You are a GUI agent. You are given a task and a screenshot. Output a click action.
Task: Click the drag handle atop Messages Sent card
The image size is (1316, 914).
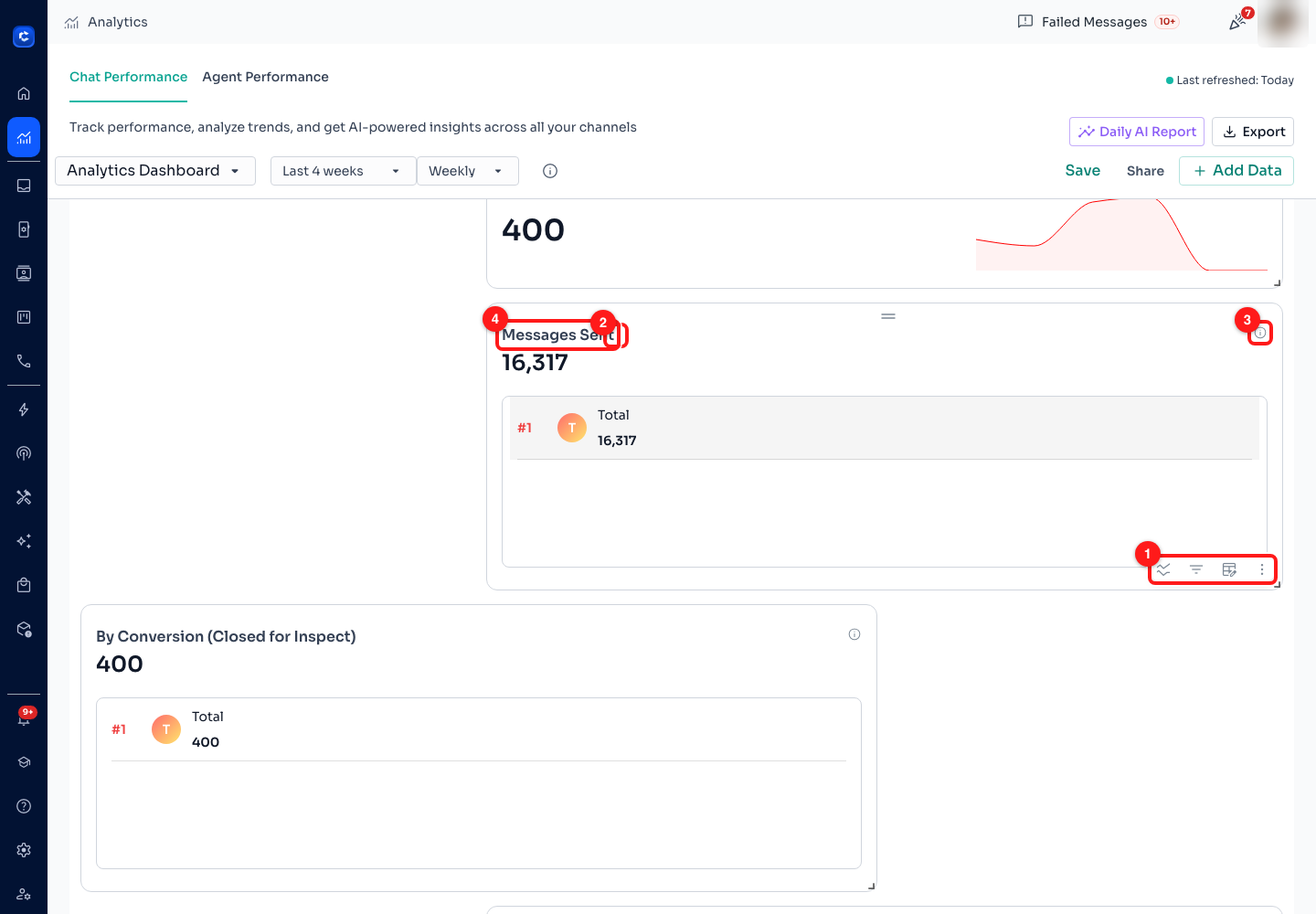888,316
